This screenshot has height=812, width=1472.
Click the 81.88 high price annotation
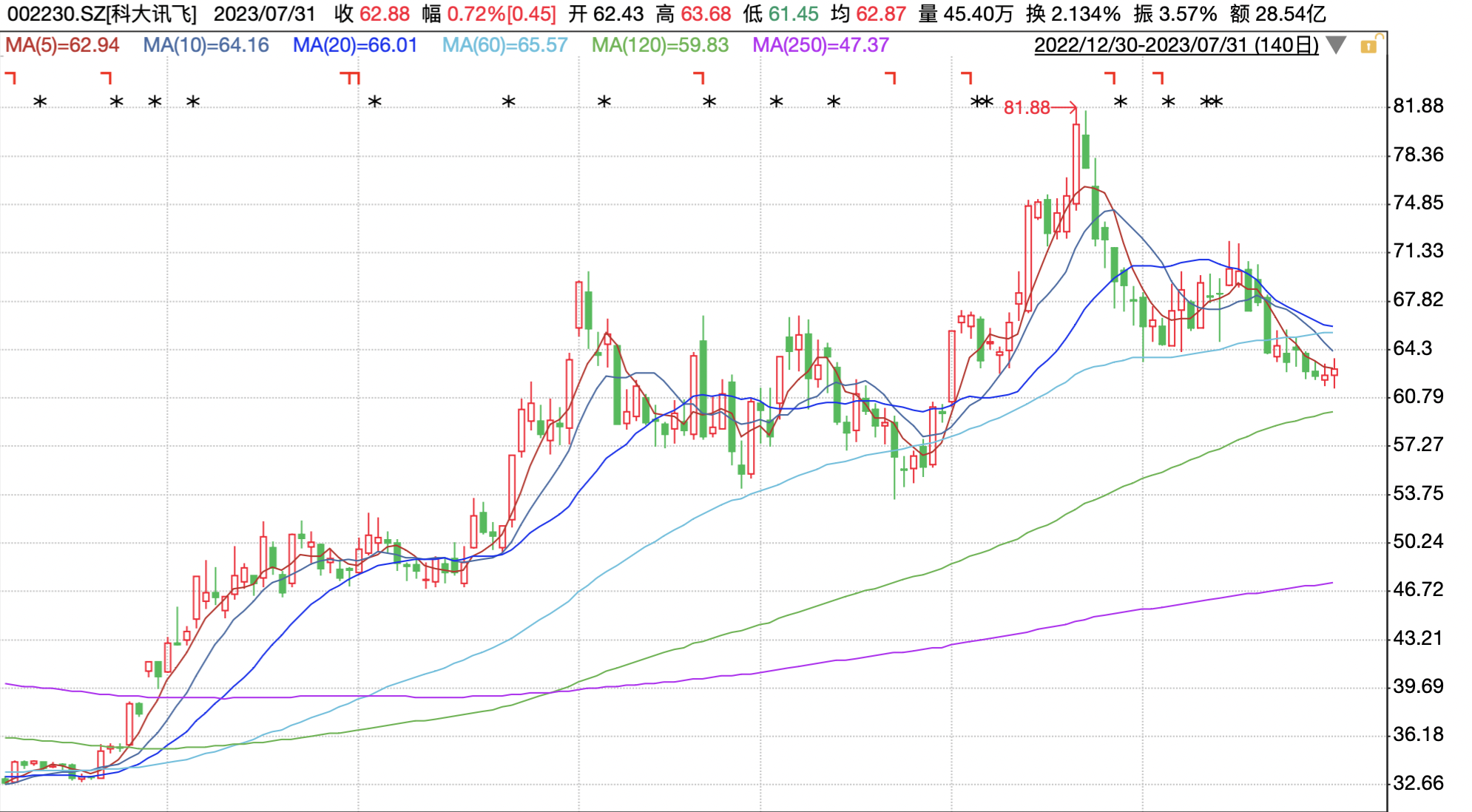click(1027, 108)
